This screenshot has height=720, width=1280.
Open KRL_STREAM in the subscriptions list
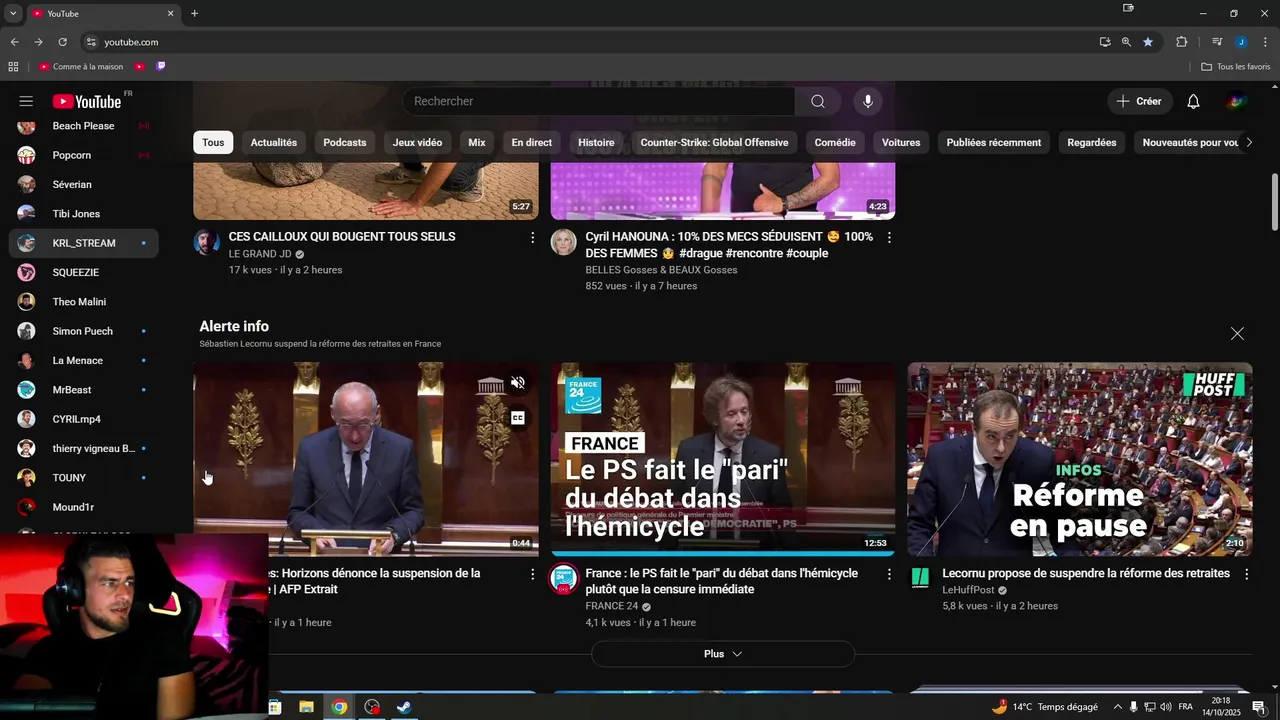click(x=83, y=243)
